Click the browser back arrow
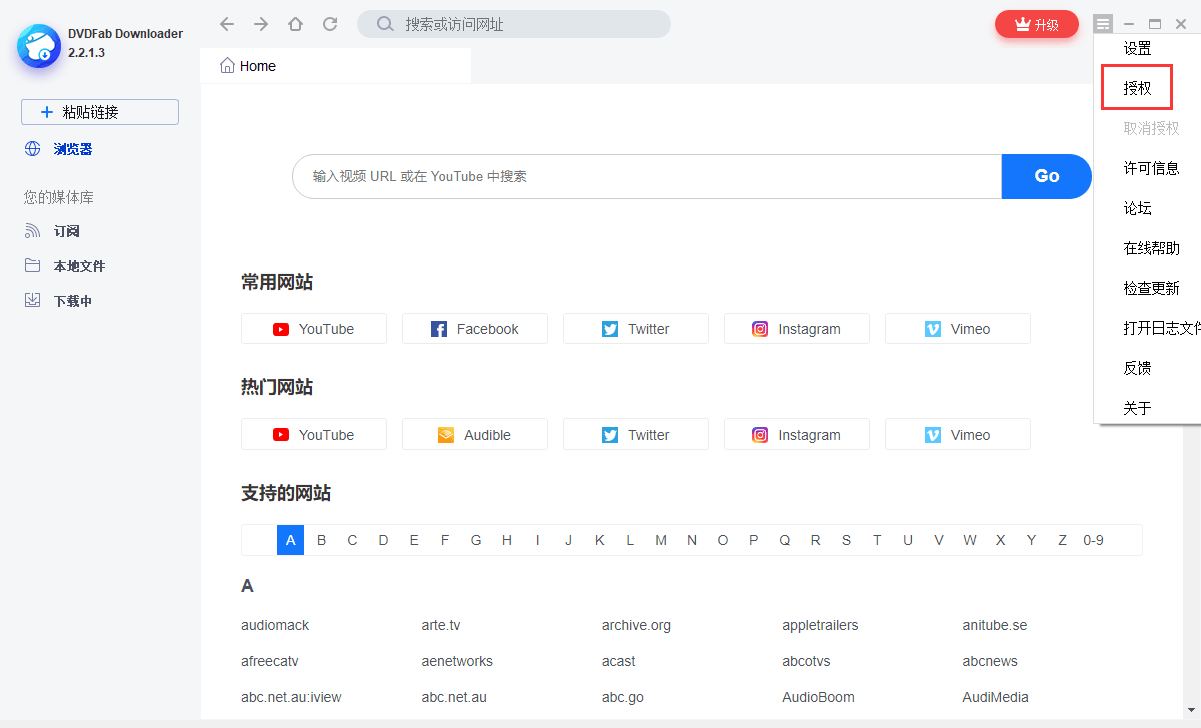 pyautogui.click(x=227, y=24)
